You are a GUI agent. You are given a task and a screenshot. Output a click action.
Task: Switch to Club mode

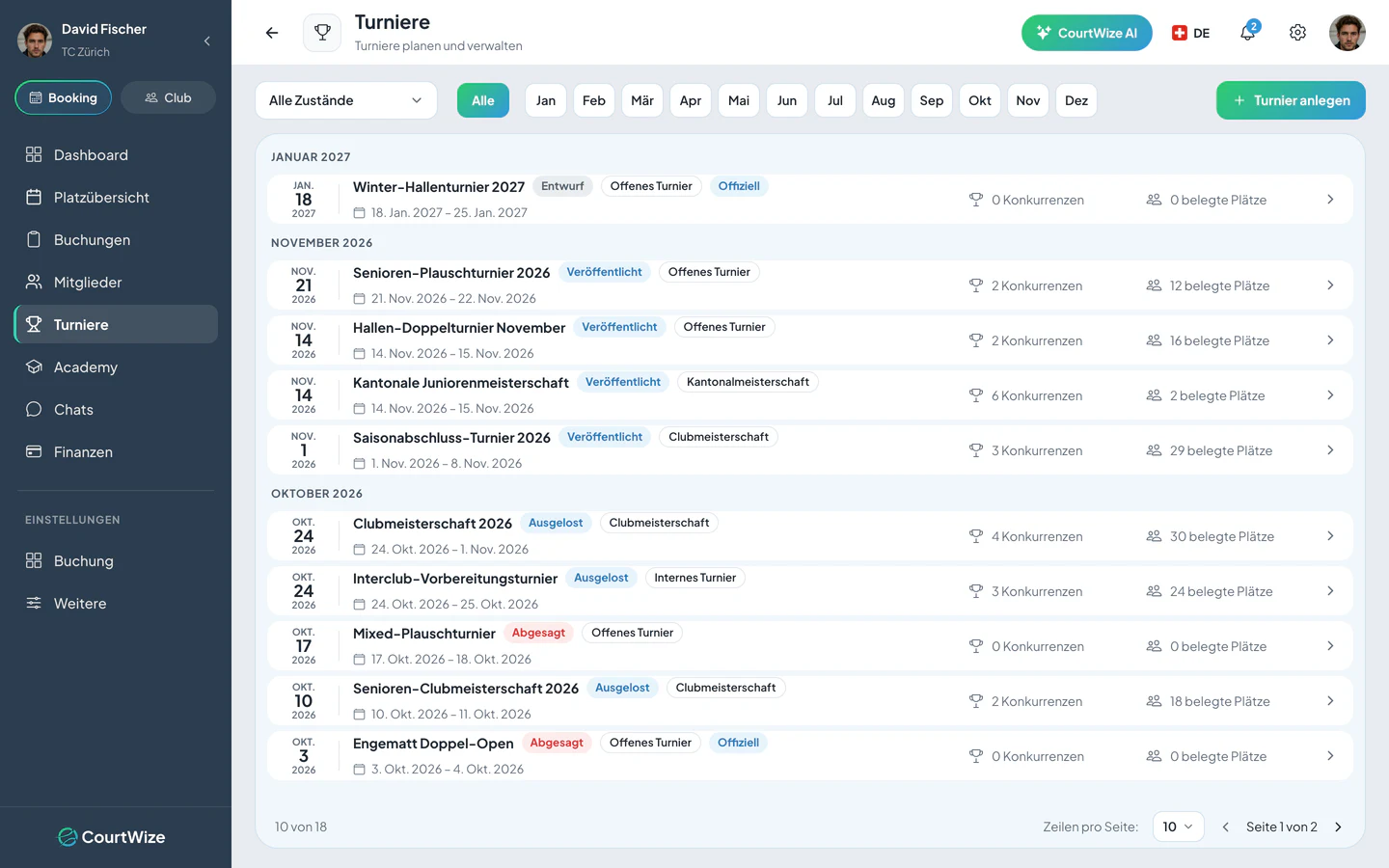point(168,97)
